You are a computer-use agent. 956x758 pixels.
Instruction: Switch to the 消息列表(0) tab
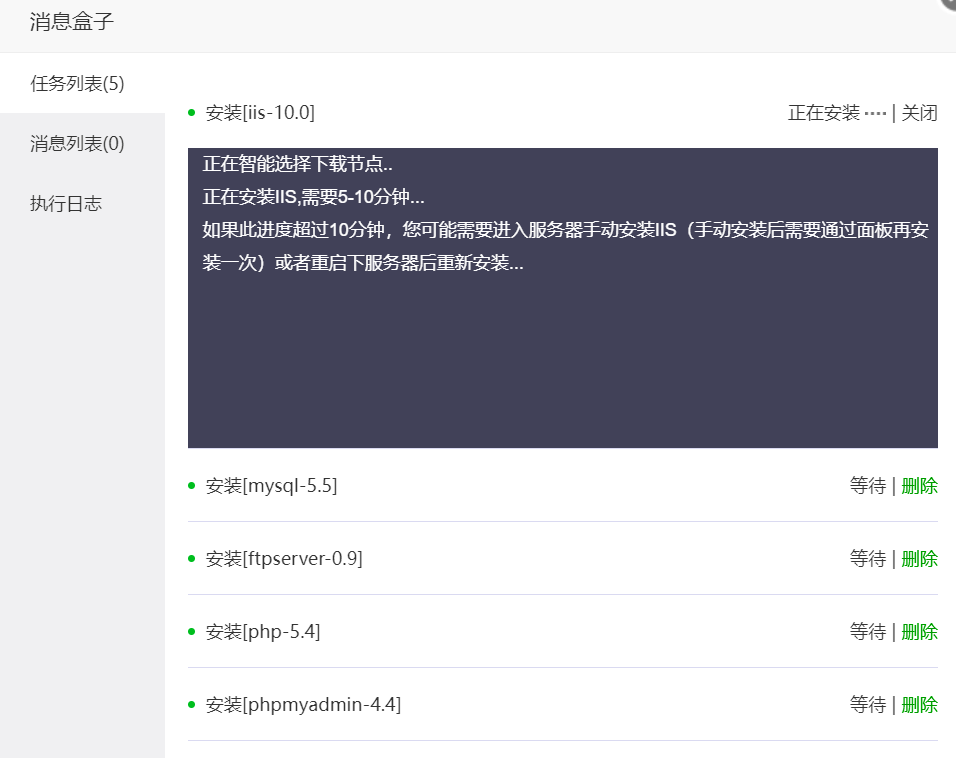click(x=82, y=144)
